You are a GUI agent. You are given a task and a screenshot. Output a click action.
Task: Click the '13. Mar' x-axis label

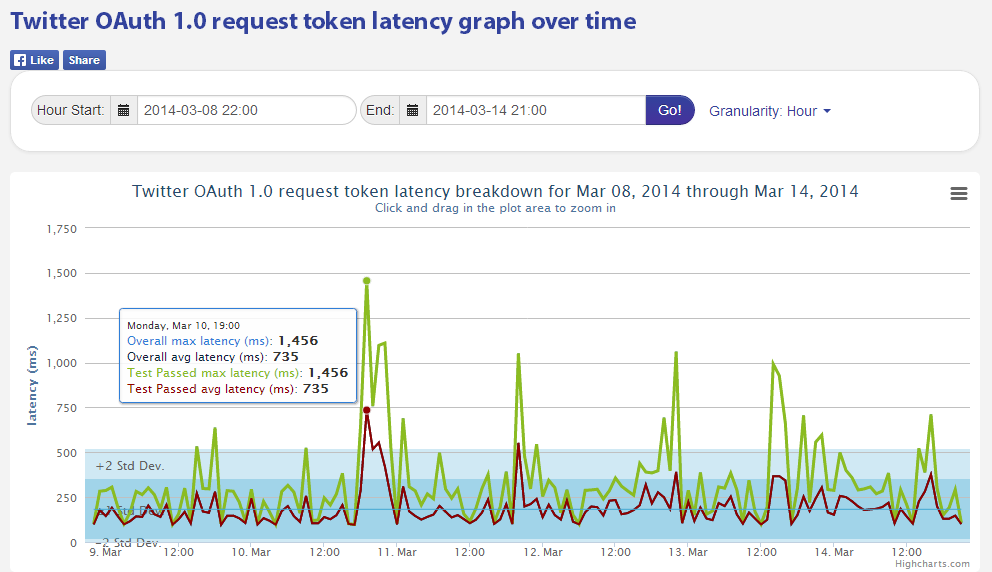click(x=688, y=552)
